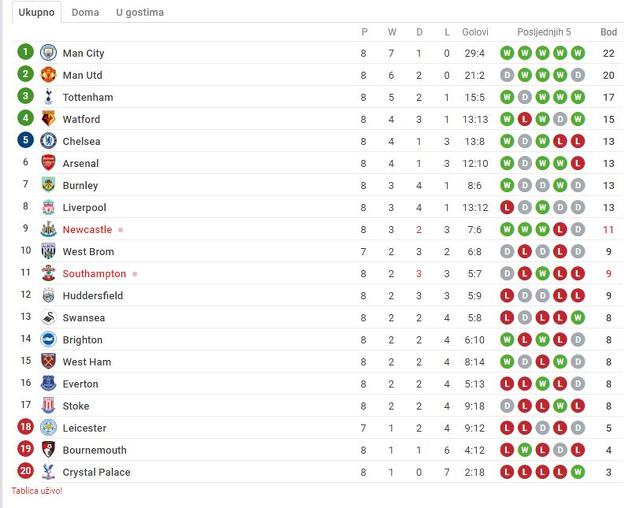Click Chelsea's most recent loss badge

pyautogui.click(x=578, y=141)
